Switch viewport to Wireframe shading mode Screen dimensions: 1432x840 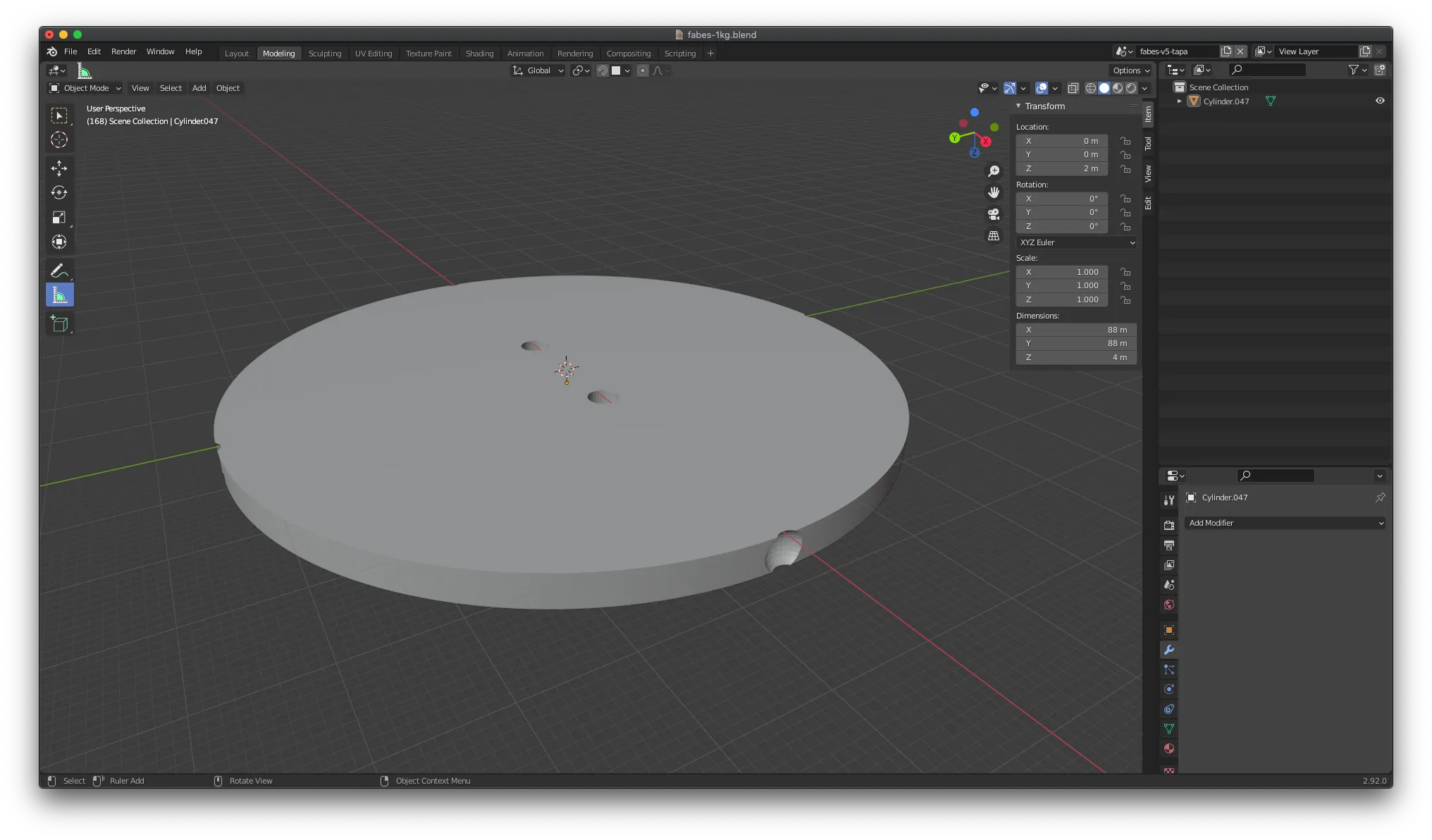[1091, 88]
